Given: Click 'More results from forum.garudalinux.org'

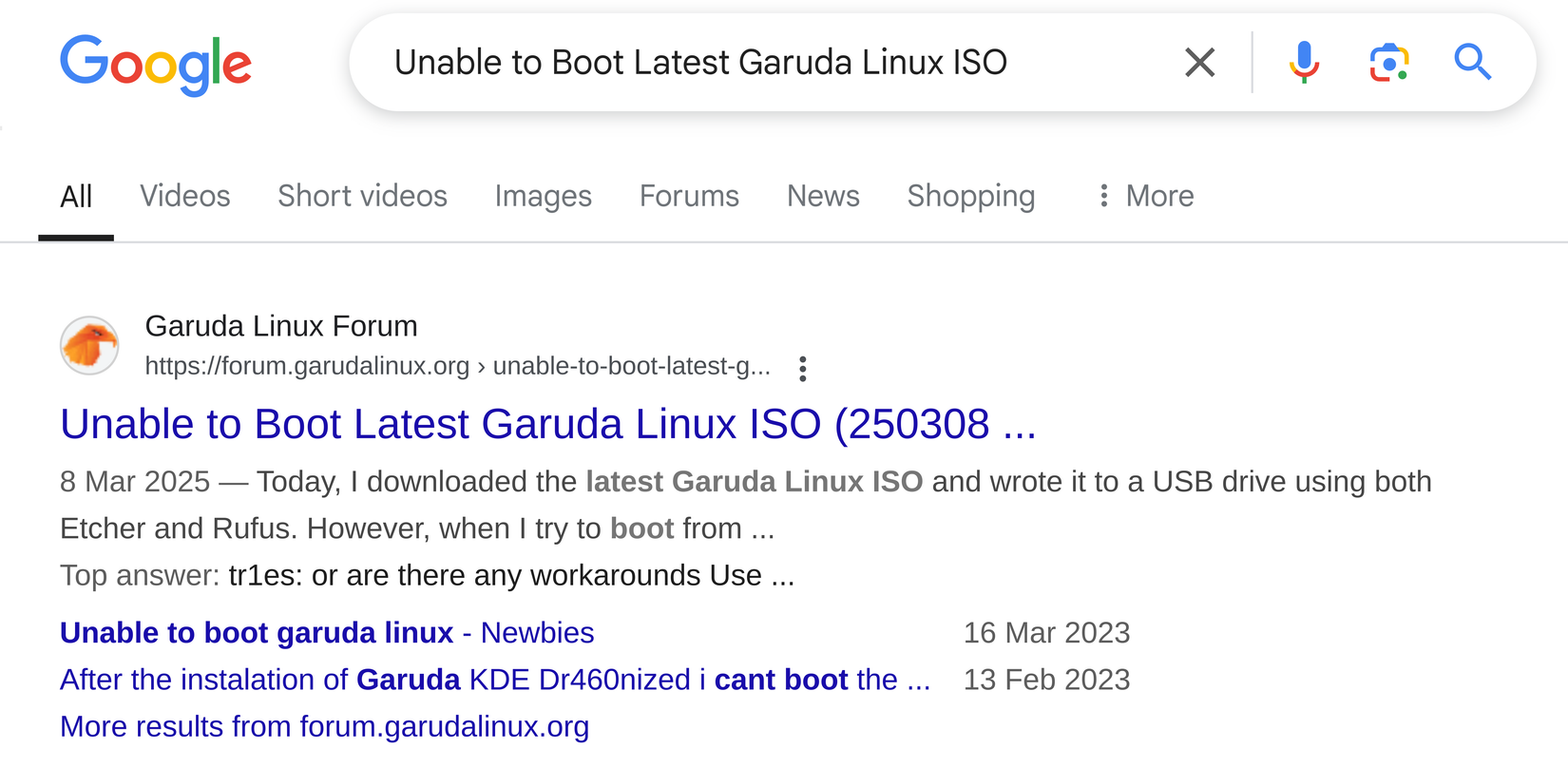Looking at the screenshot, I should click(324, 726).
